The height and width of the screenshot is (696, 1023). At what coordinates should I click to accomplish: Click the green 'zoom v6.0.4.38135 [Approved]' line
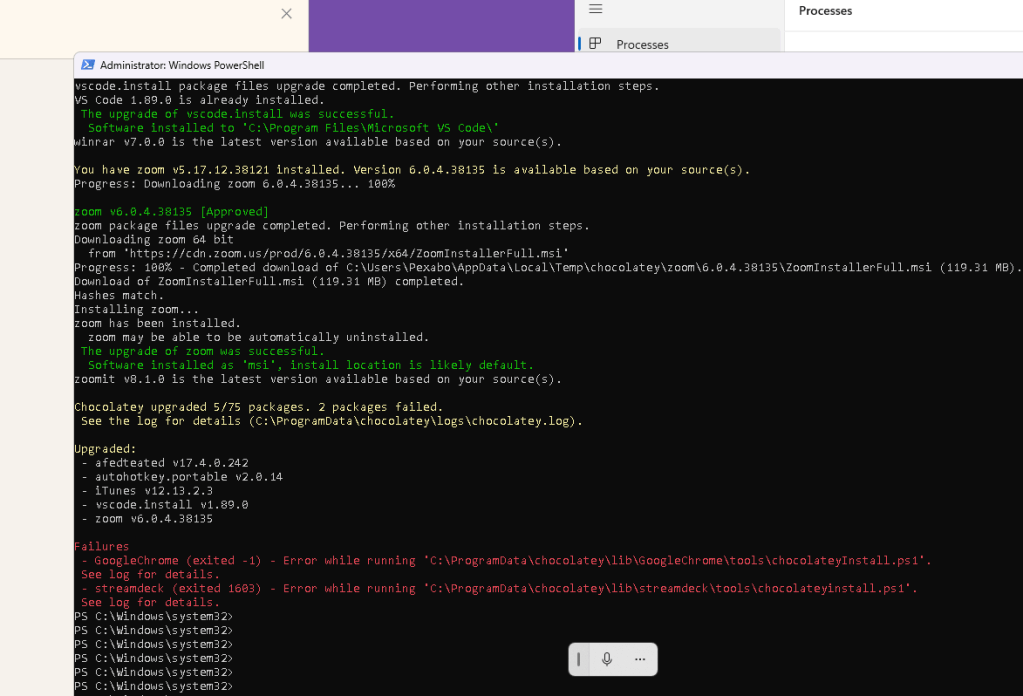click(x=172, y=211)
